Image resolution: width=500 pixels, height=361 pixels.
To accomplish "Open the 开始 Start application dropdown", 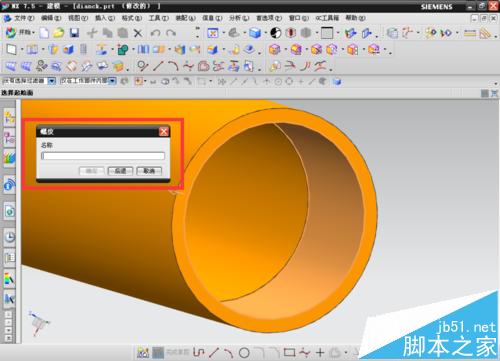I will [20, 32].
